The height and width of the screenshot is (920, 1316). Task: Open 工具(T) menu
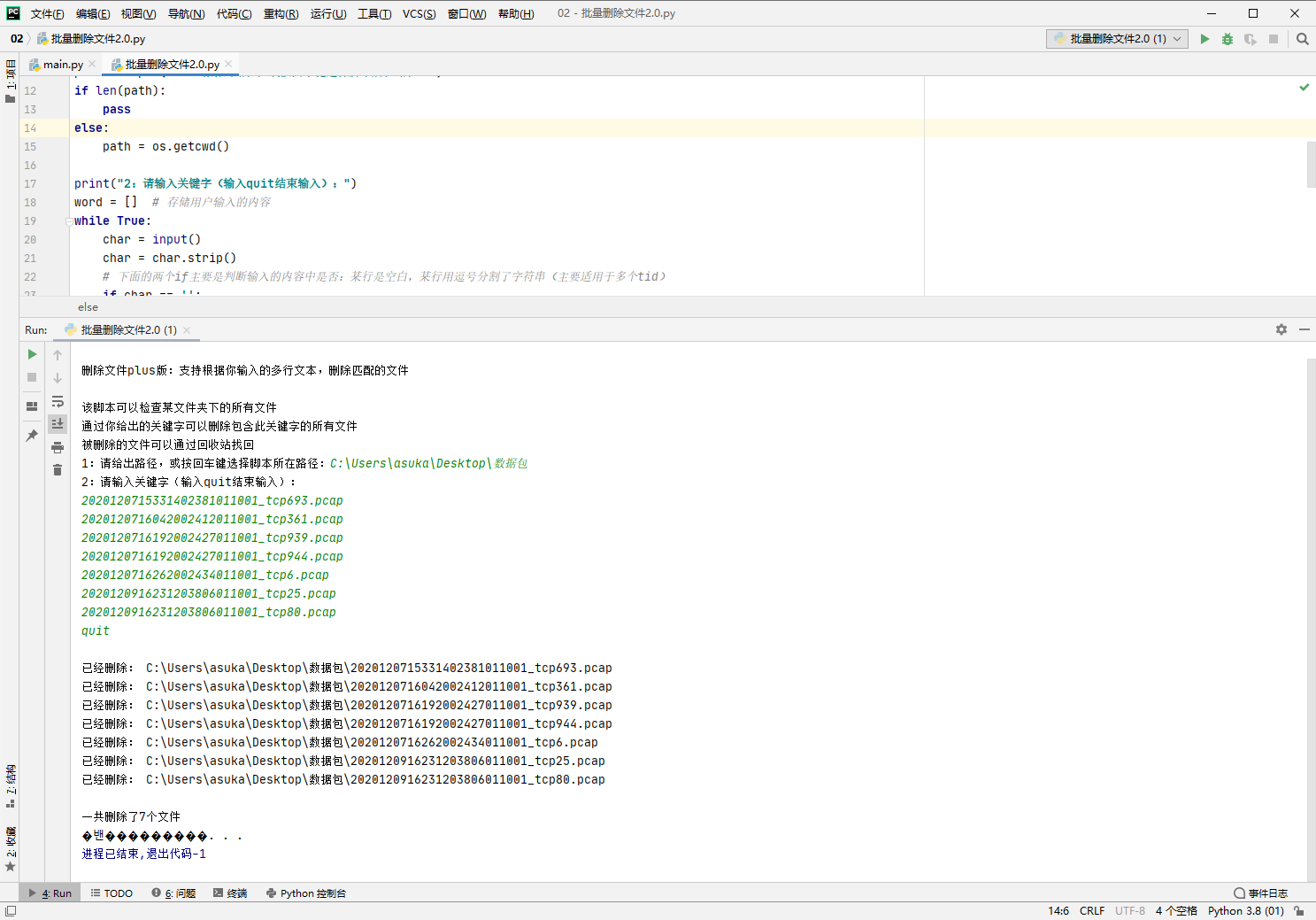tap(374, 13)
